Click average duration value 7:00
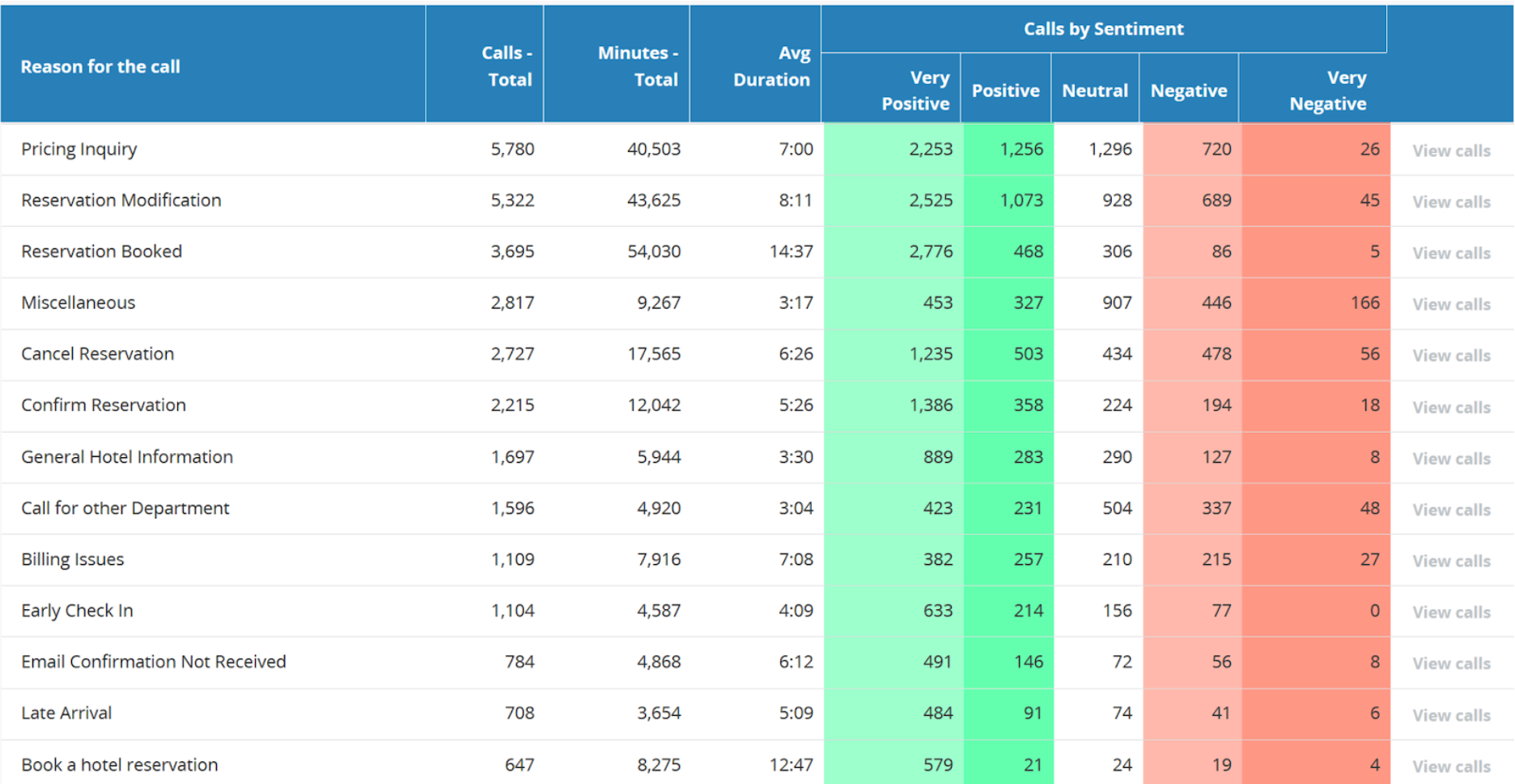The height and width of the screenshot is (784, 1515). [796, 149]
